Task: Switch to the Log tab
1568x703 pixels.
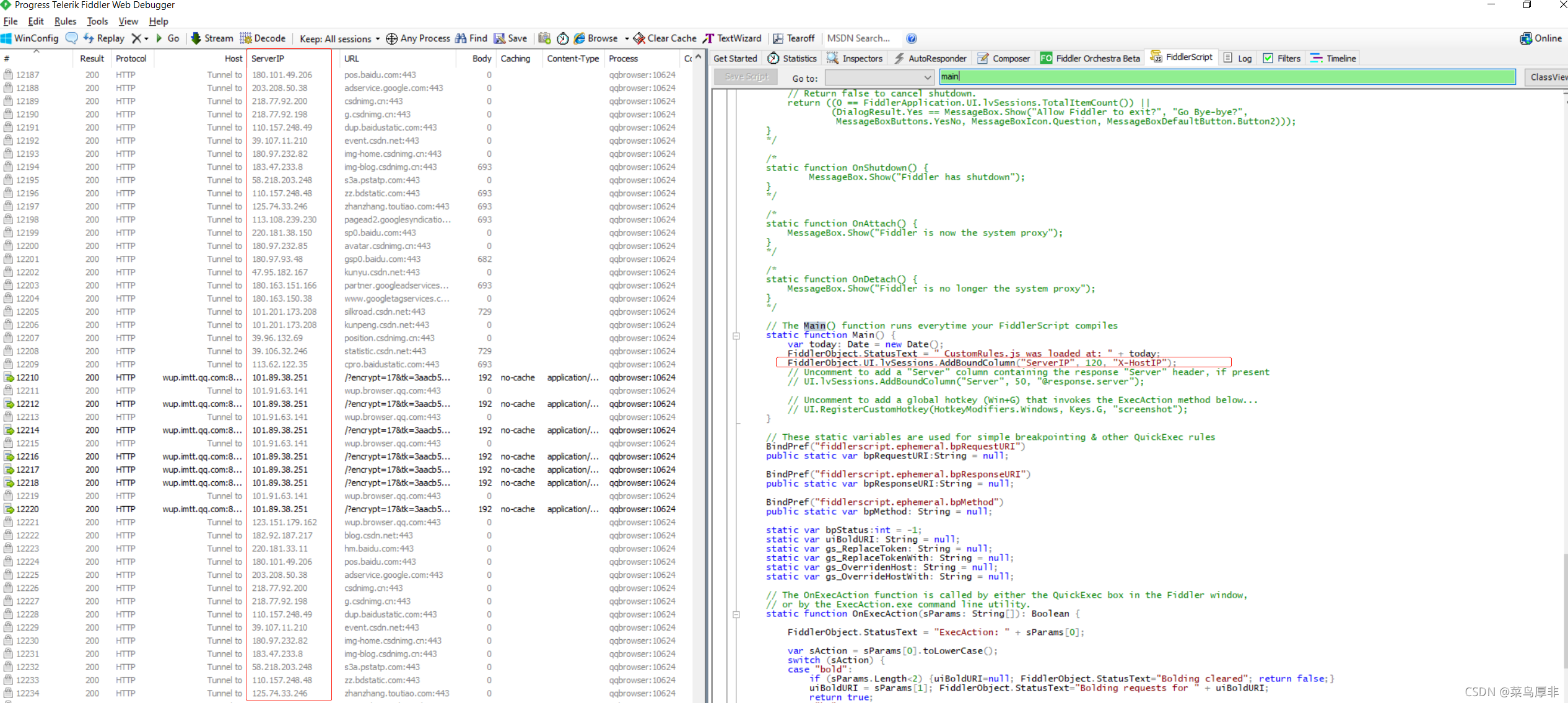Action: click(x=1237, y=58)
